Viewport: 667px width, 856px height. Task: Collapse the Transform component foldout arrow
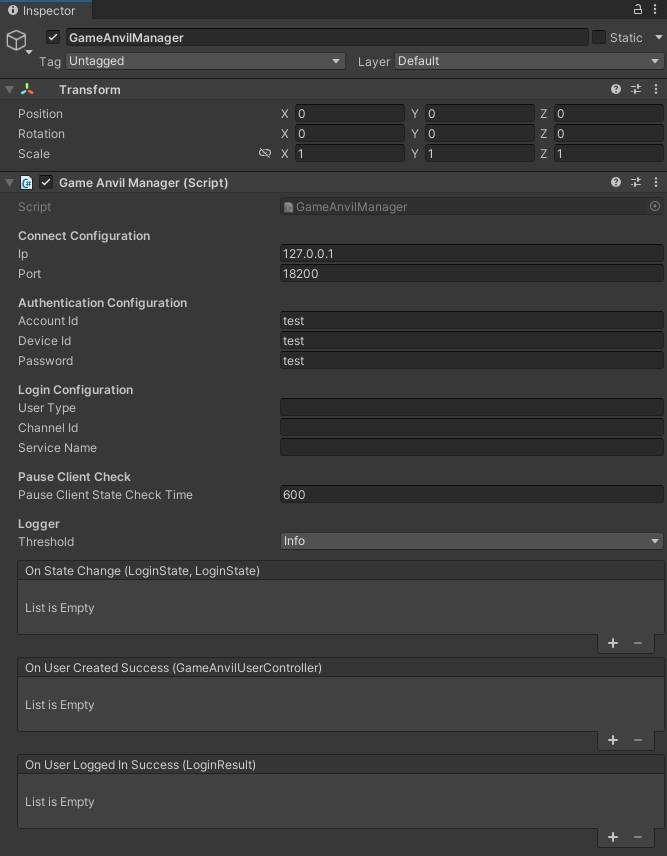[x=9, y=90]
